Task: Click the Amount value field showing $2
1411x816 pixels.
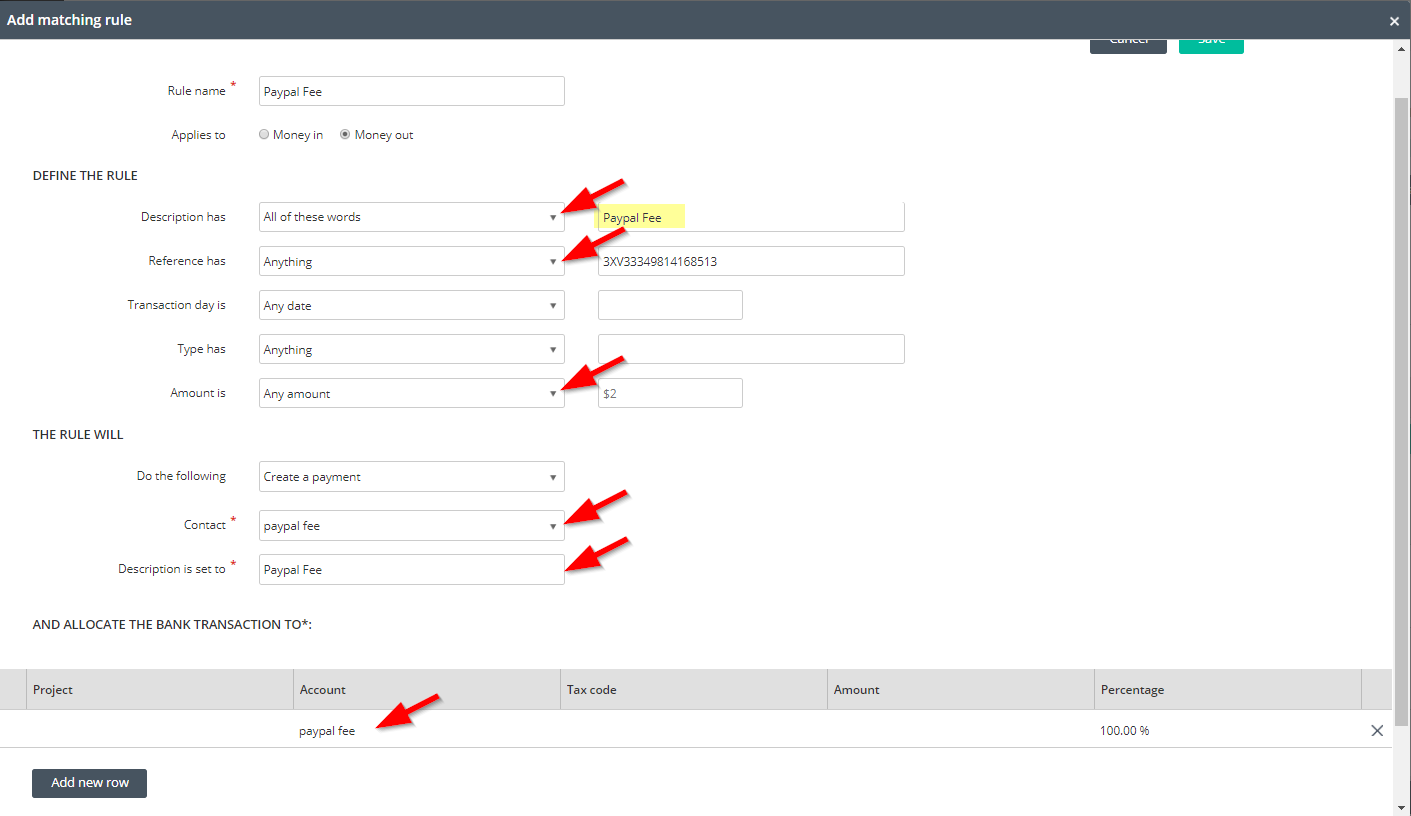Action: pos(670,393)
